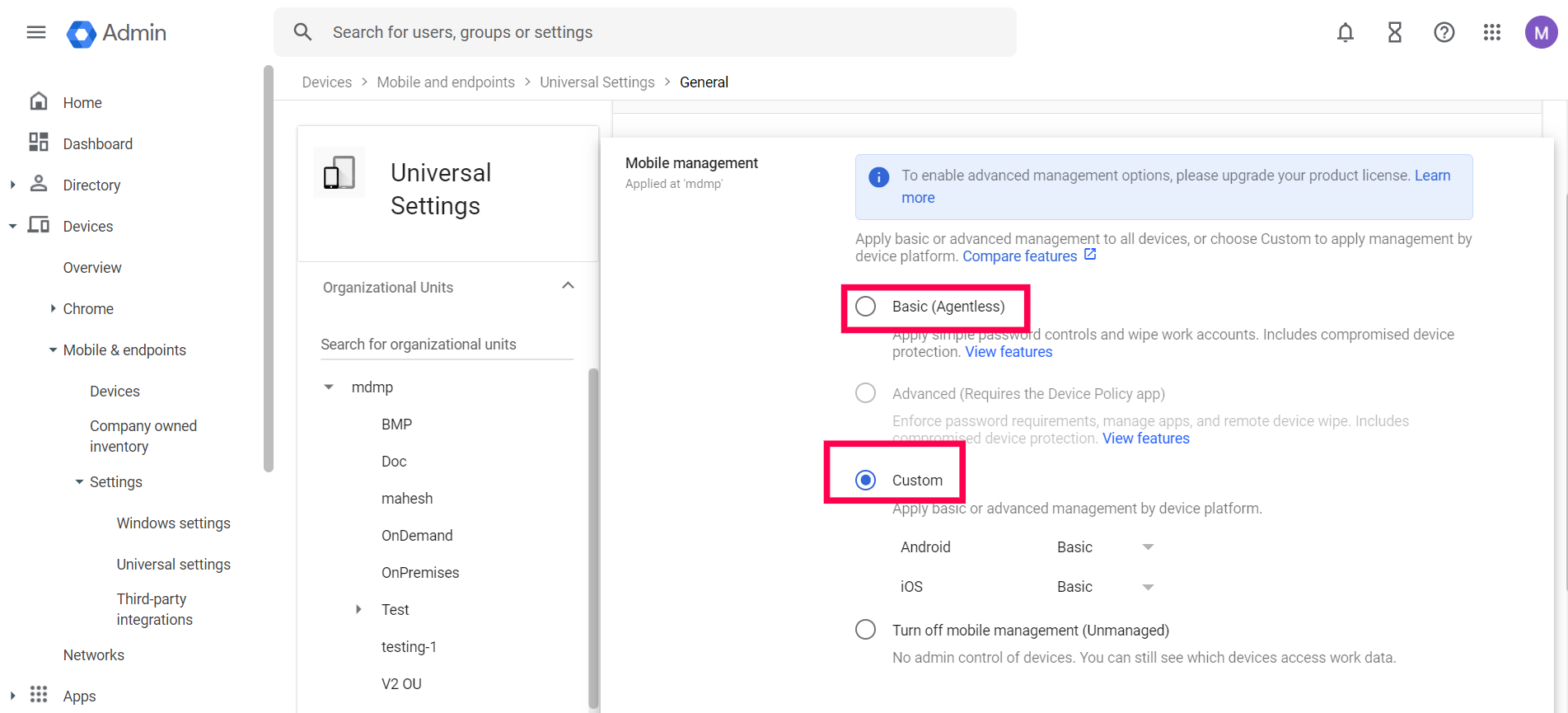Open Windows settings in sidebar

173,523
